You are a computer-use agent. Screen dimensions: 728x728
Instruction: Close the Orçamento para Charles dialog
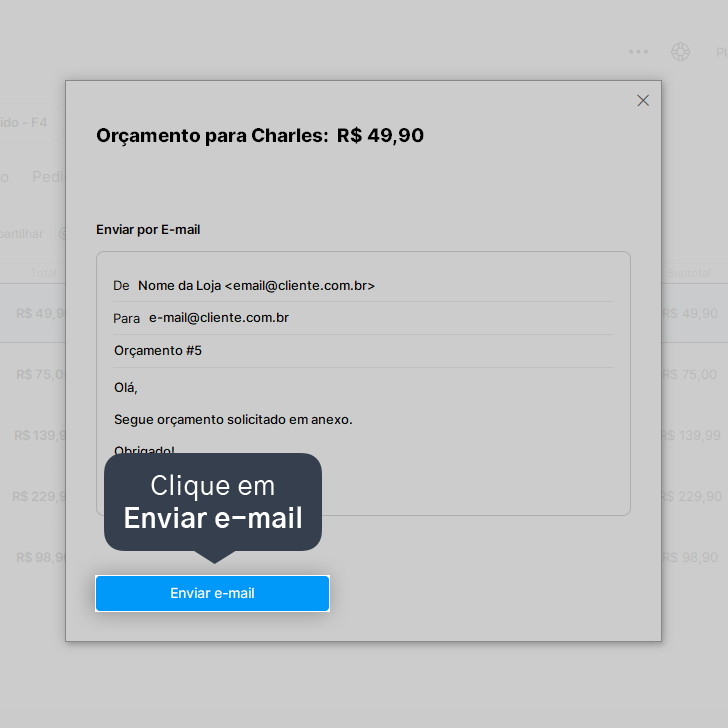tap(643, 100)
